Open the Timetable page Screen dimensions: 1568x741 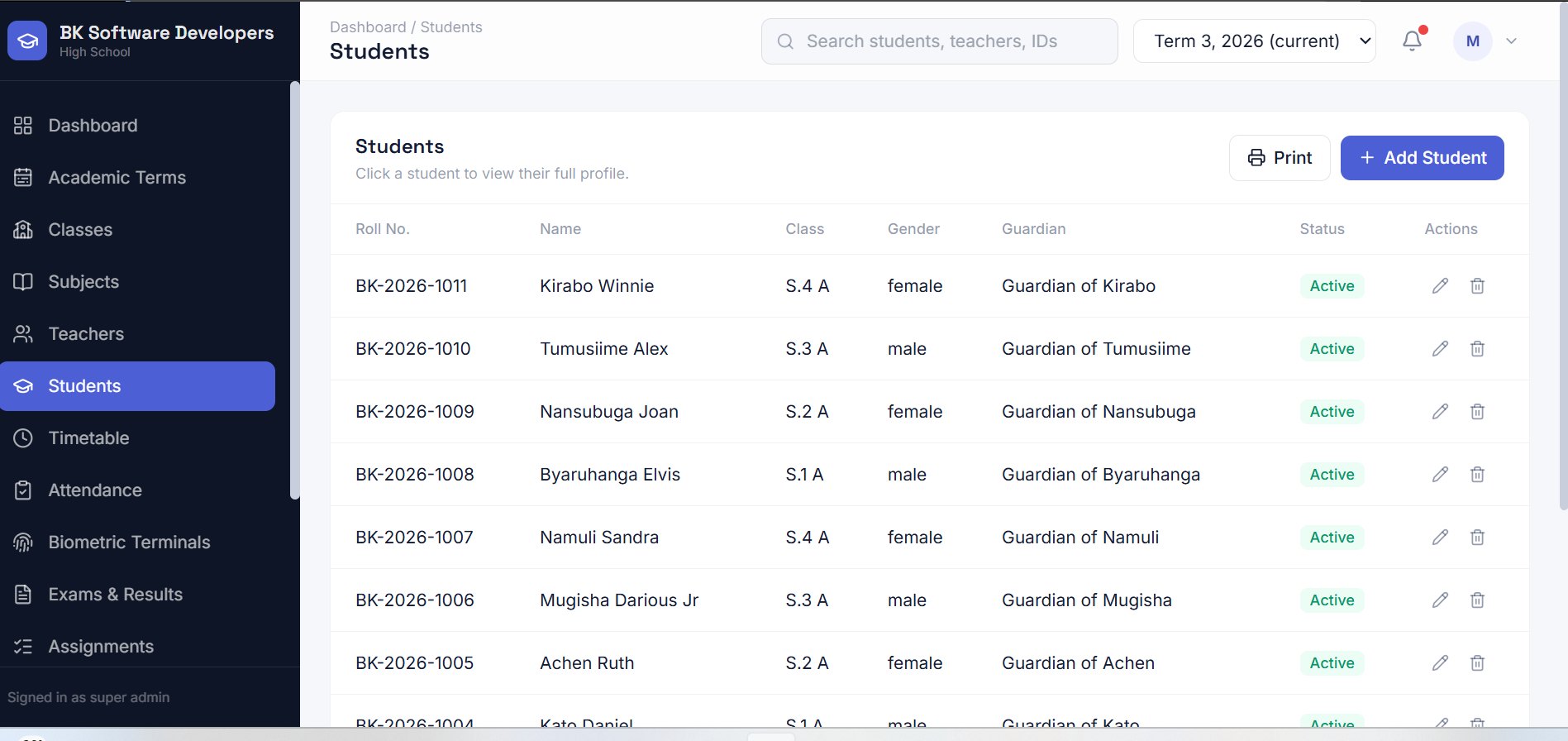coord(137,438)
